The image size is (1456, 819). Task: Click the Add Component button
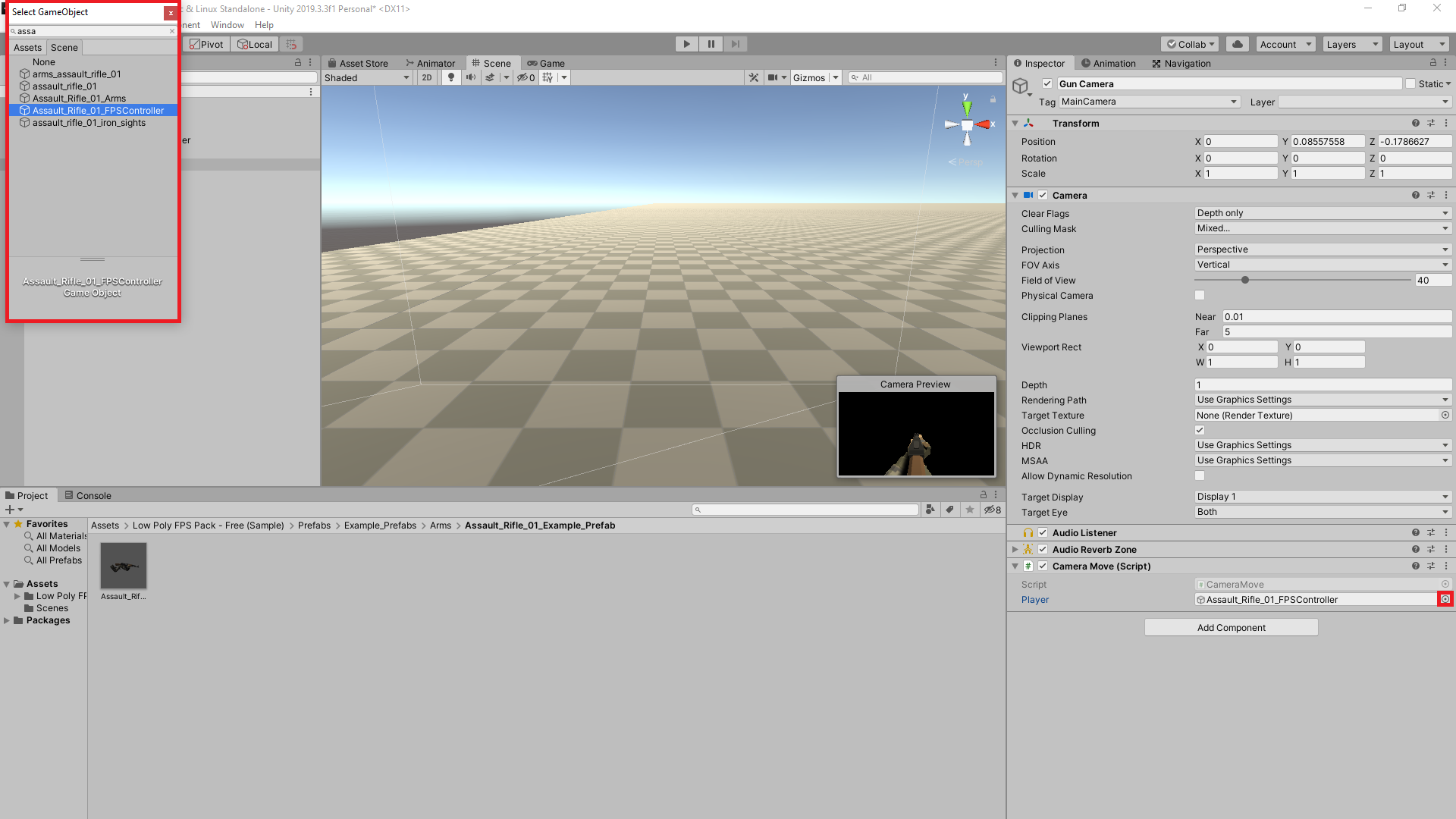[x=1231, y=627]
